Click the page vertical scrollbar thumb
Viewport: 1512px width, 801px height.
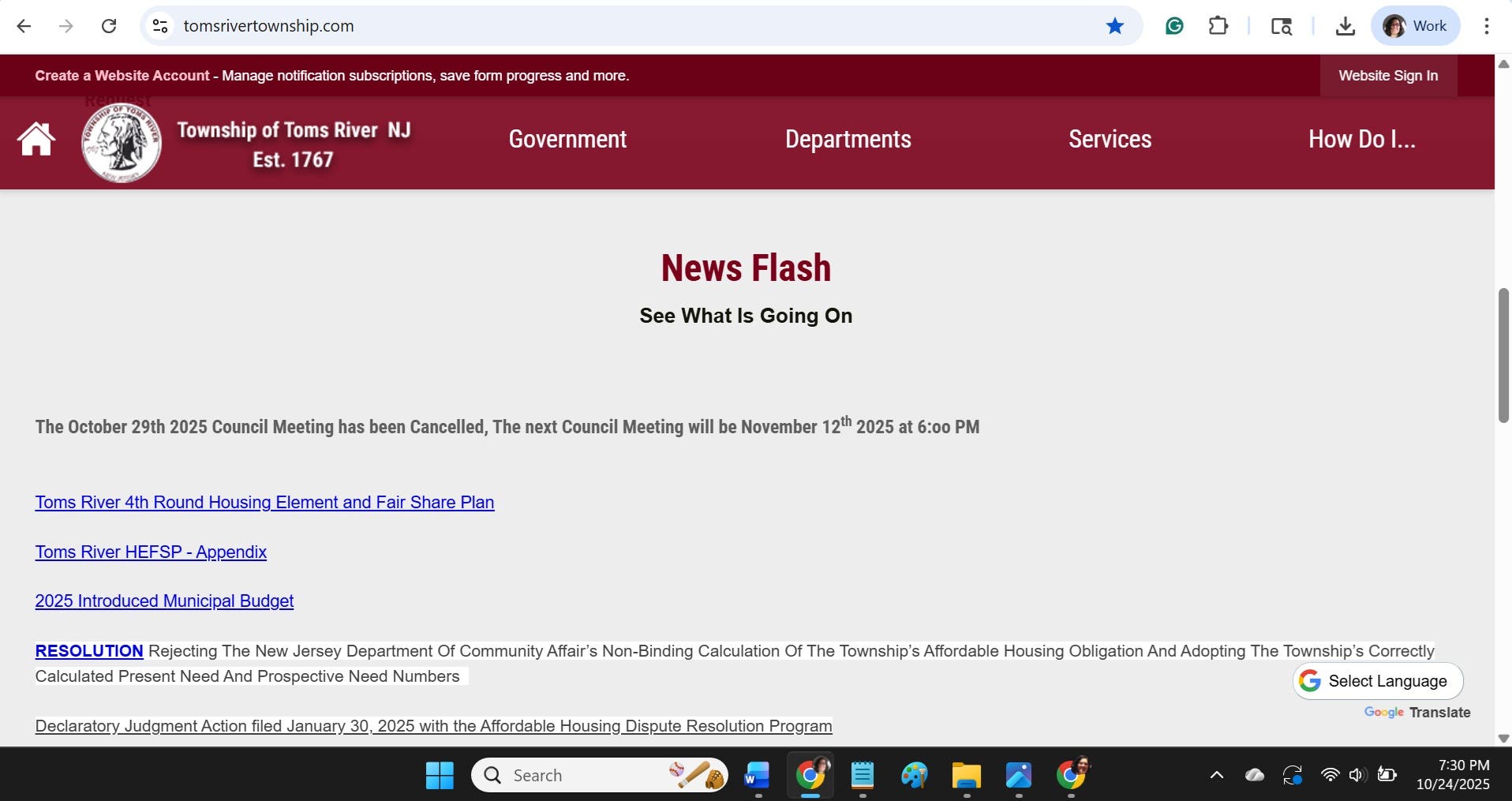1503,356
